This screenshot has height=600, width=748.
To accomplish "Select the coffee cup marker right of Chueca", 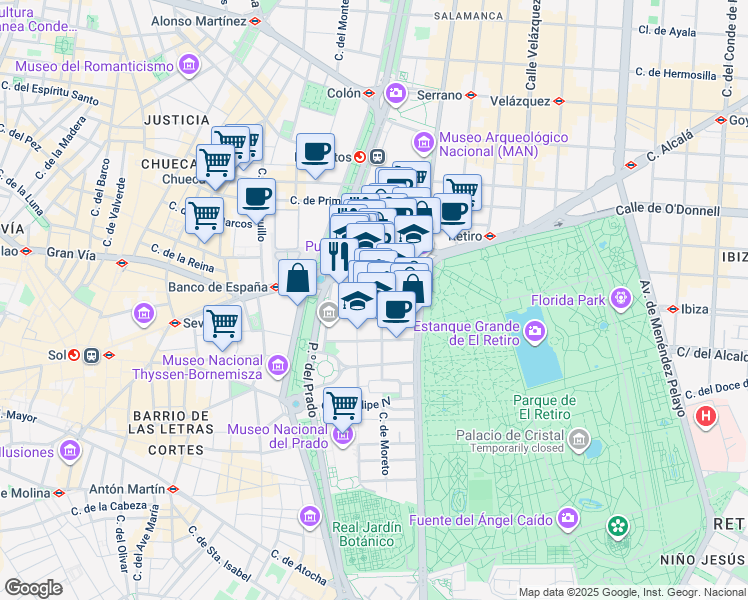I will point(256,199).
